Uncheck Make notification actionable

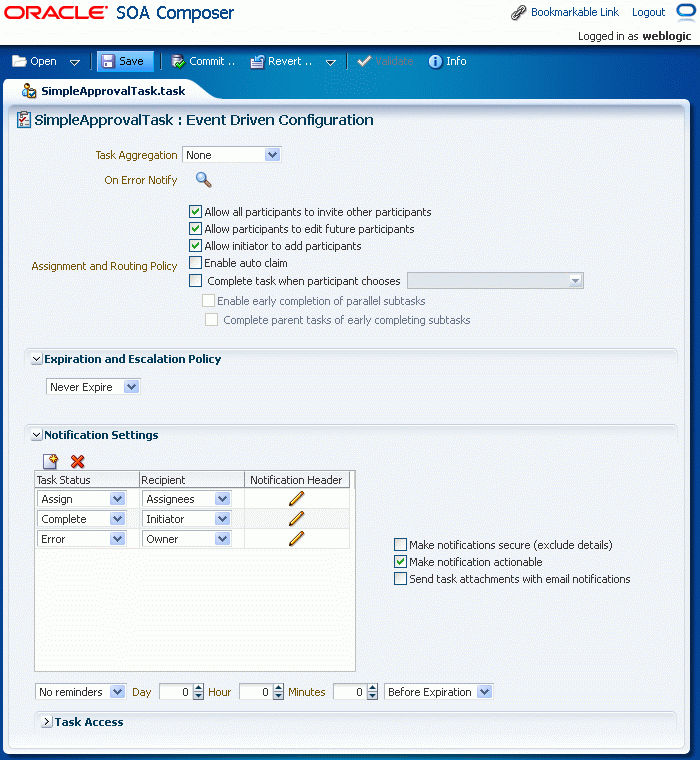point(400,562)
